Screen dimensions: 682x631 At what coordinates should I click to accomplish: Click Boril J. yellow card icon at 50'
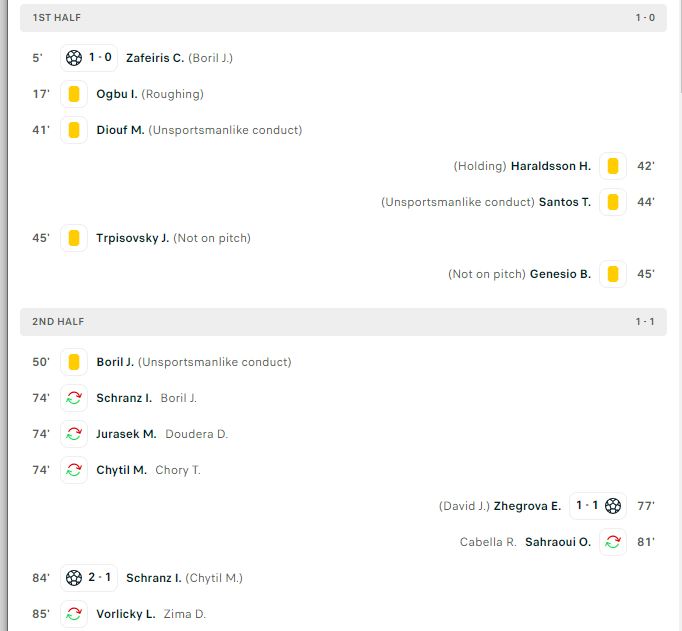(x=74, y=362)
